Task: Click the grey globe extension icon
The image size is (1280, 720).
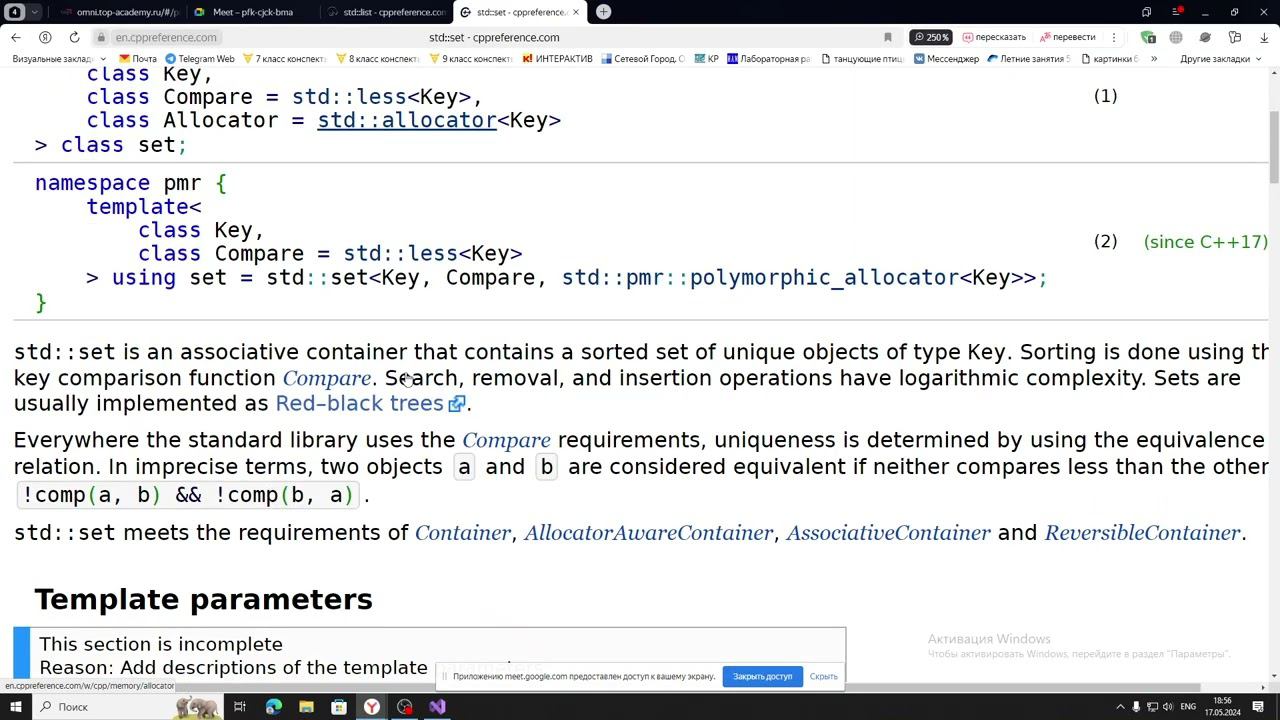Action: pyautogui.click(x=1176, y=37)
